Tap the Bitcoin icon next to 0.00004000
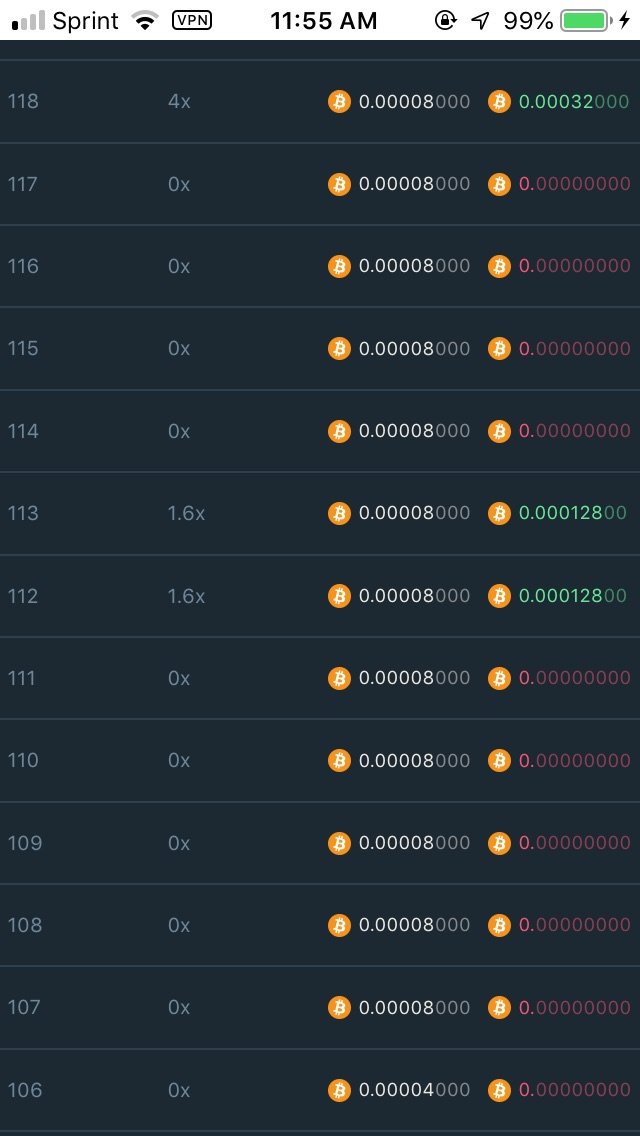This screenshot has height=1136, width=640. 339,1089
